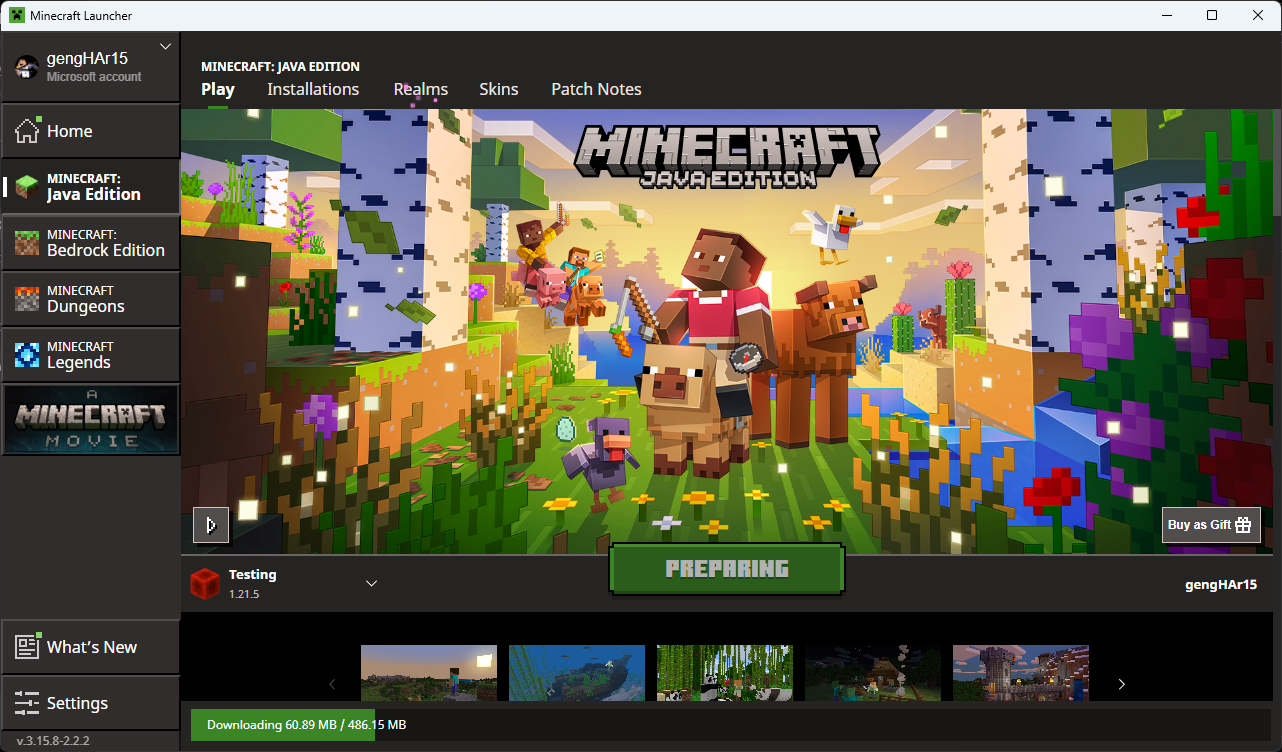Expand the account dropdown chevron
This screenshot has width=1282, height=752.
[166, 46]
